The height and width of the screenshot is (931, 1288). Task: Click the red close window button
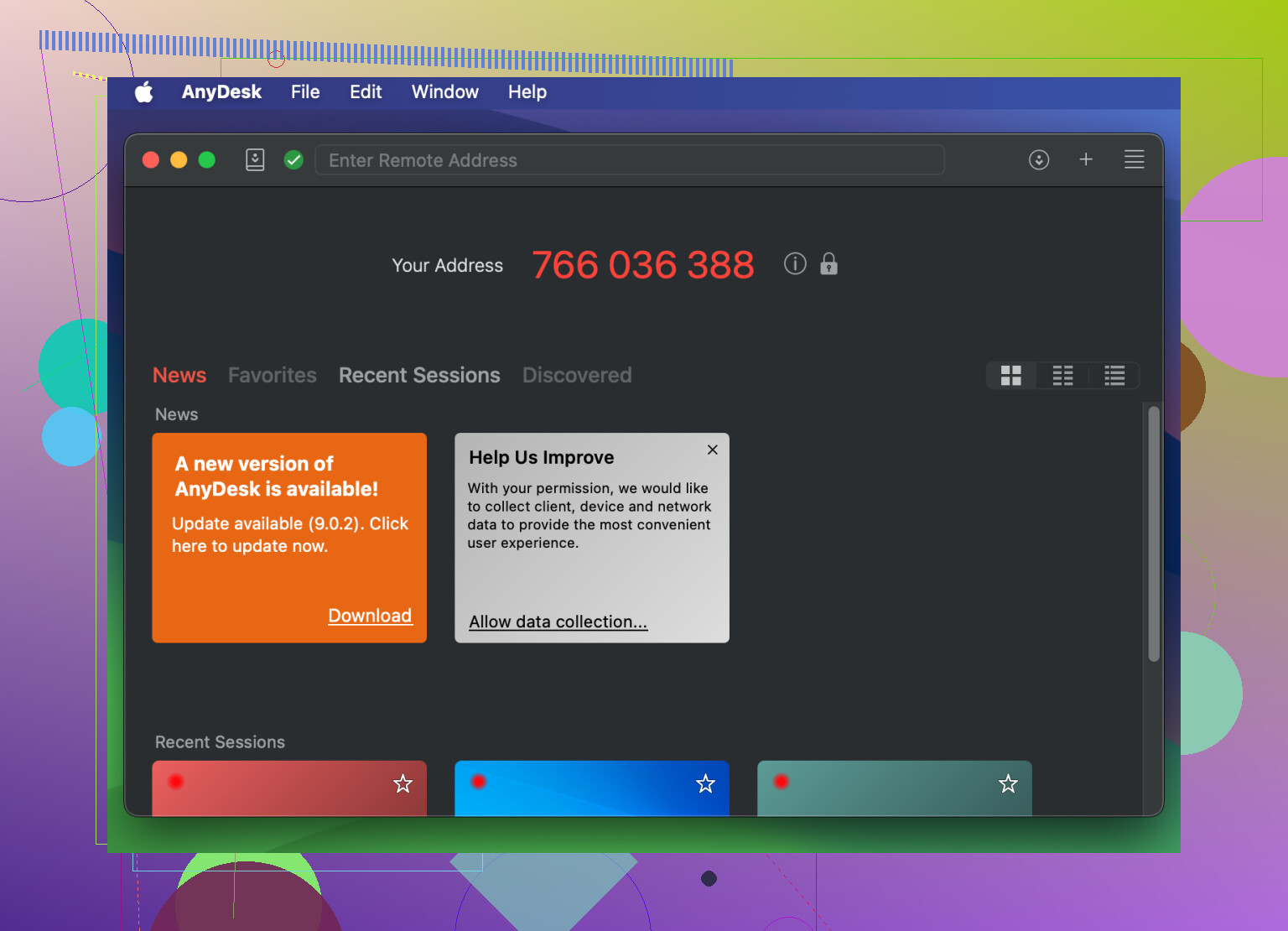pos(151,159)
